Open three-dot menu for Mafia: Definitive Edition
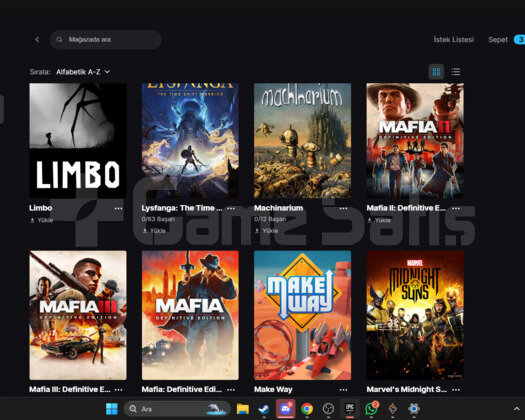Screen dimensions: 525x420 tap(231, 390)
